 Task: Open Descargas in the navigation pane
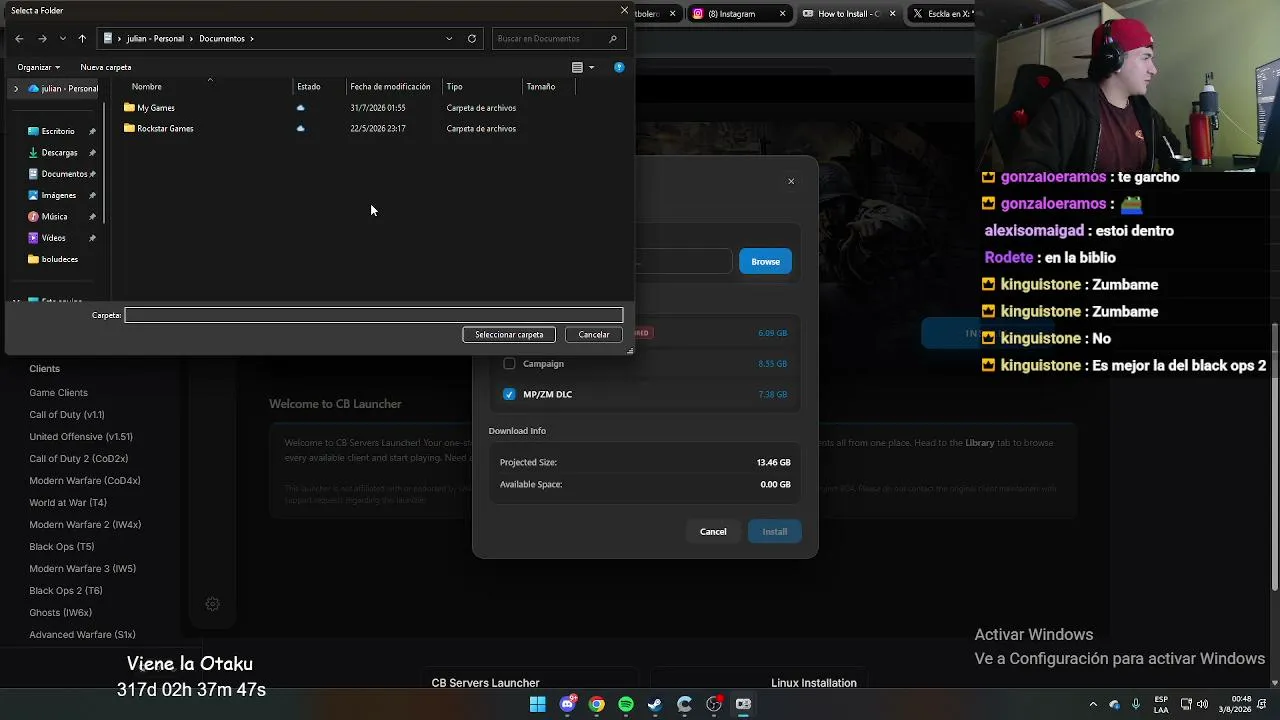click(59, 153)
